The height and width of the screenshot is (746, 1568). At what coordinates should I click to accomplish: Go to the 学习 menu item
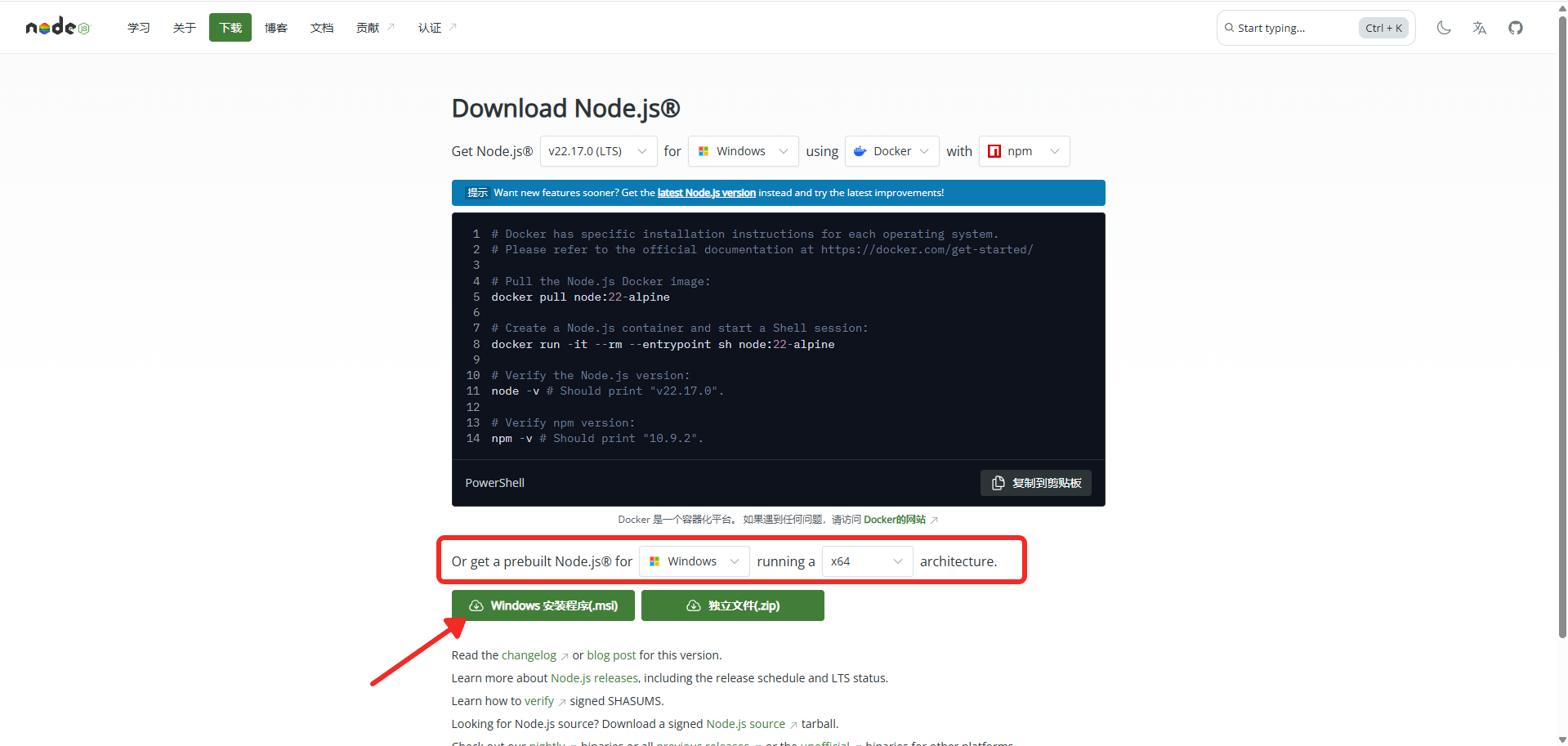coord(139,28)
